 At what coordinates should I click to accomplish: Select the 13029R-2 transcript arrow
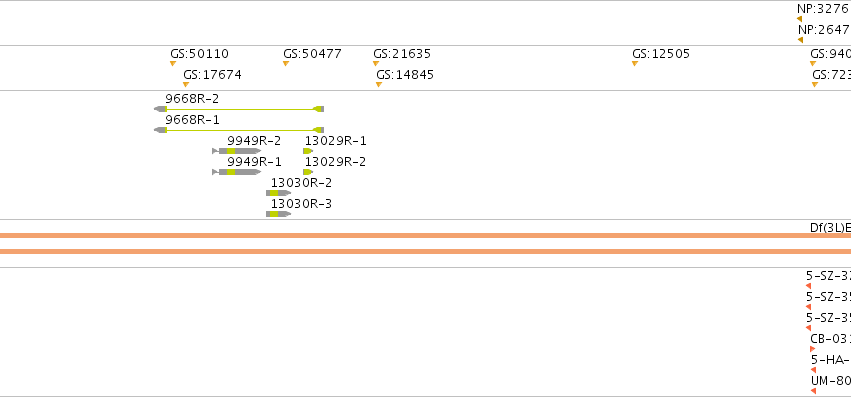click(308, 172)
